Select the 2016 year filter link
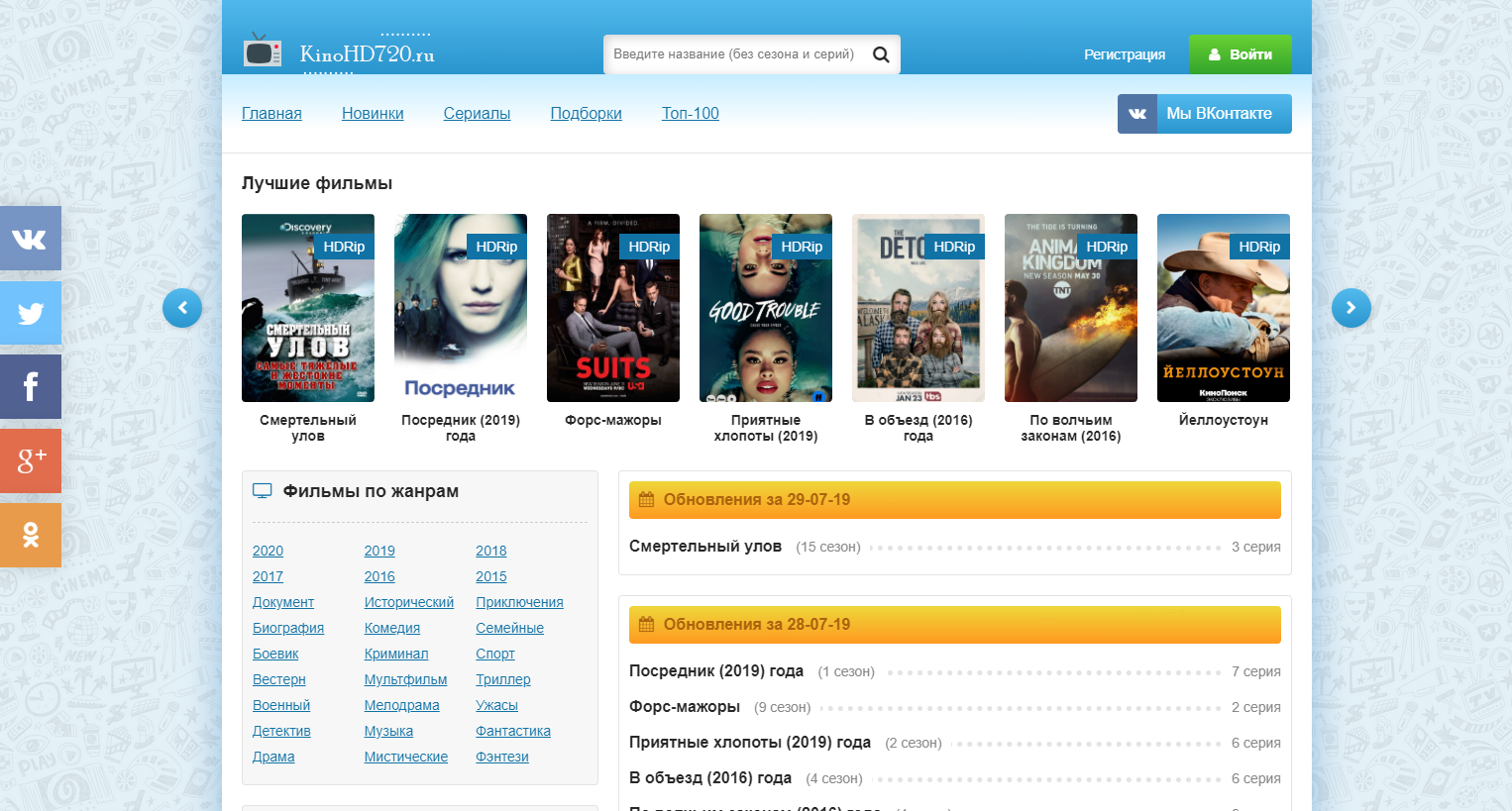1512x811 pixels. pyautogui.click(x=379, y=576)
